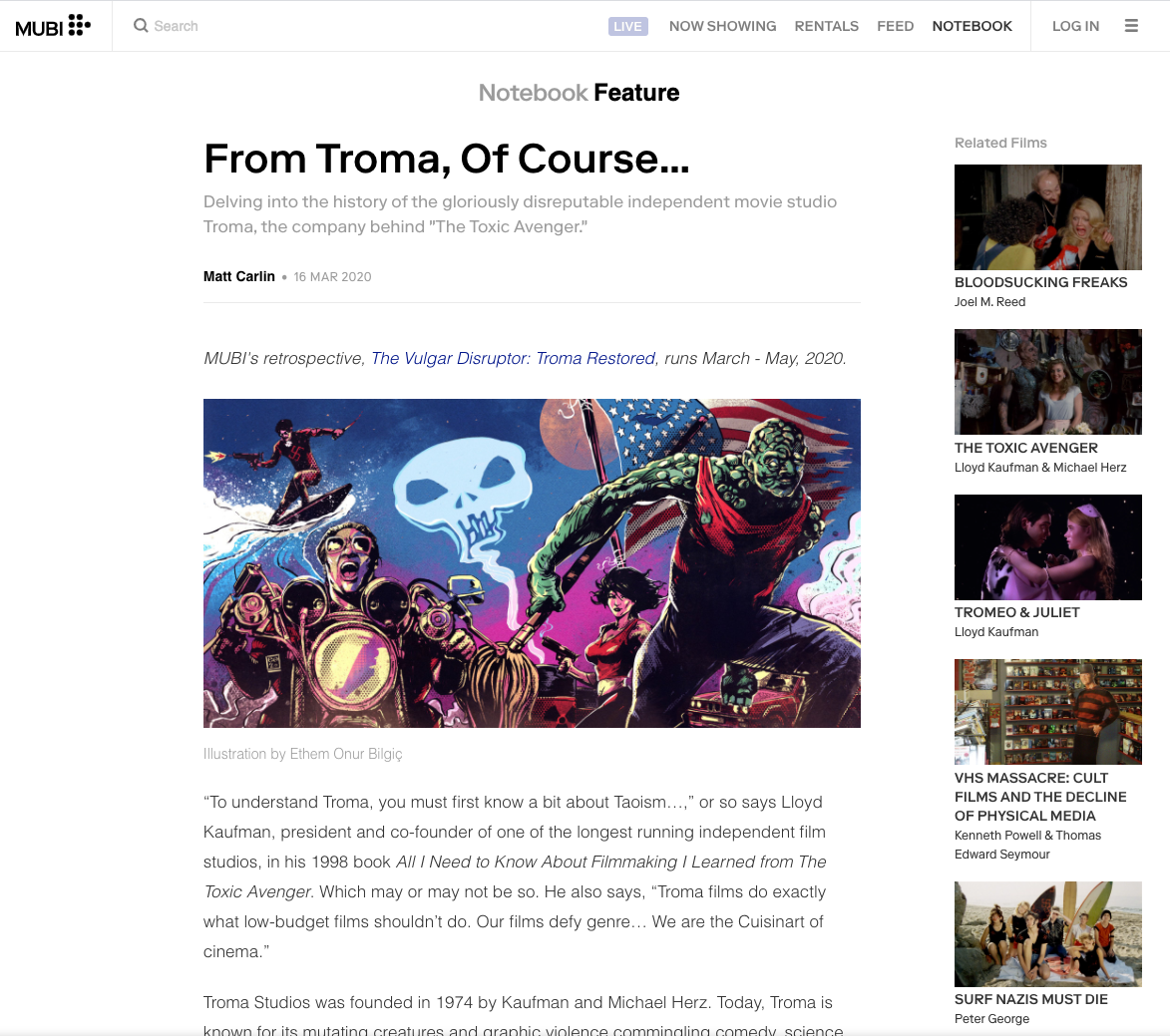Click the Surf Nazis Must Die title
The image size is (1170, 1036).
click(1030, 999)
